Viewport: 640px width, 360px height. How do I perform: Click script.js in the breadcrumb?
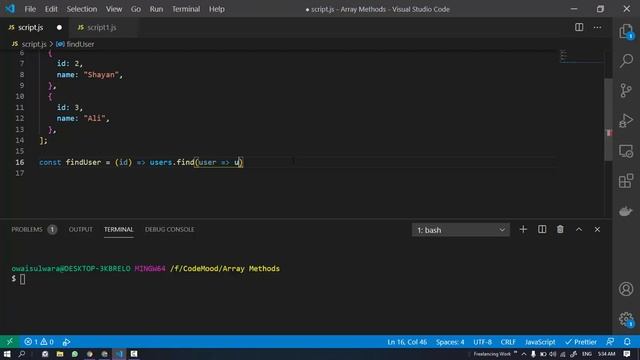point(33,44)
